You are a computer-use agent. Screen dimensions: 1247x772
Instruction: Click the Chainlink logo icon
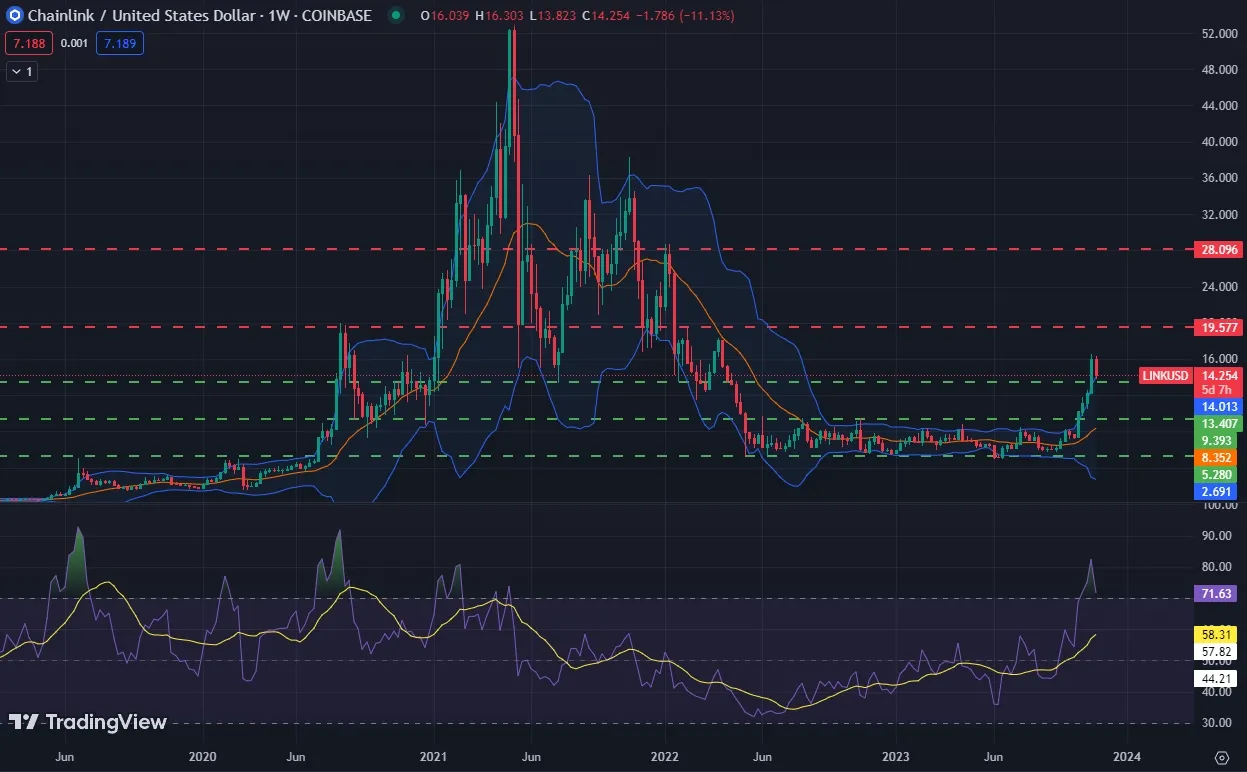click(x=14, y=16)
